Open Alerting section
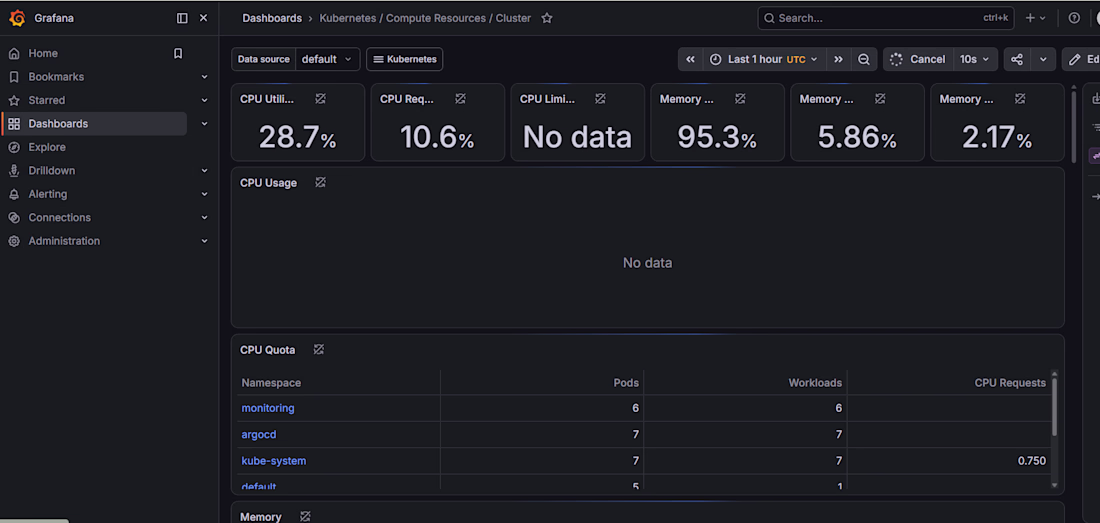Viewport: 1100px width, 523px height. pos(48,194)
